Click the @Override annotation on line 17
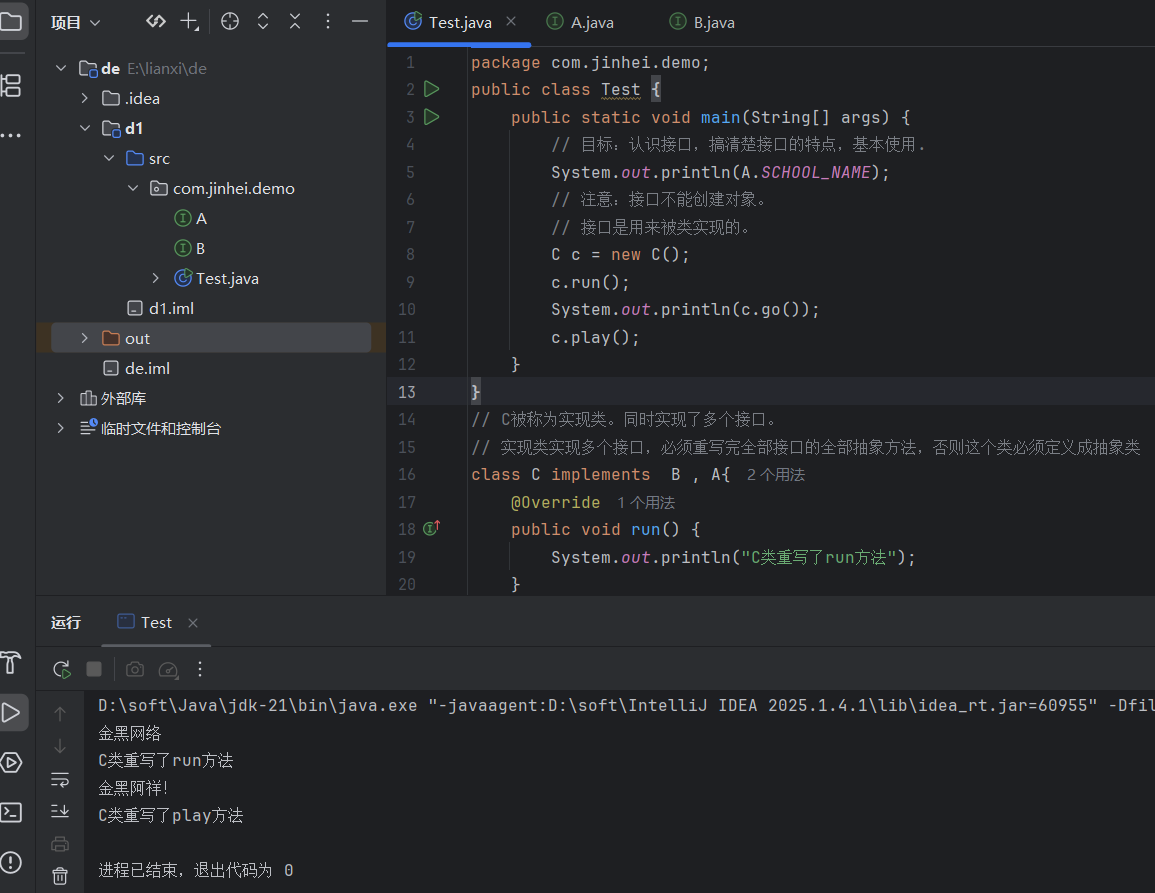This screenshot has width=1155, height=893. coord(555,502)
